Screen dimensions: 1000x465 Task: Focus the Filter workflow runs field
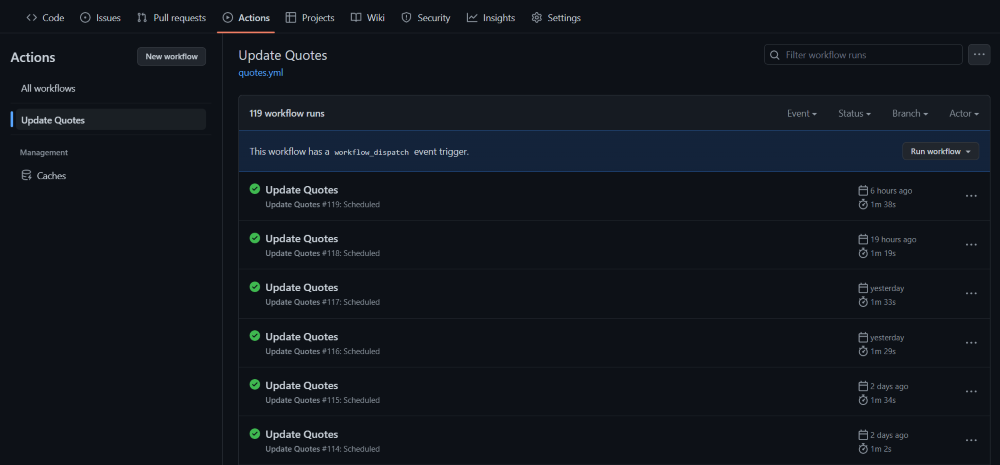tap(863, 55)
